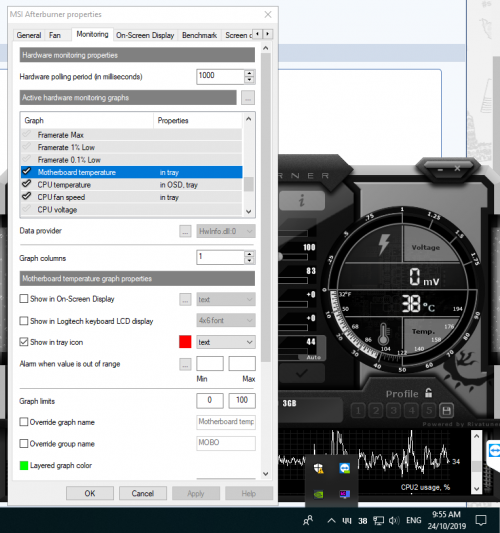Click ellipsis button beside Active hardware monitoring graphs
The height and width of the screenshot is (533, 500).
(248, 98)
